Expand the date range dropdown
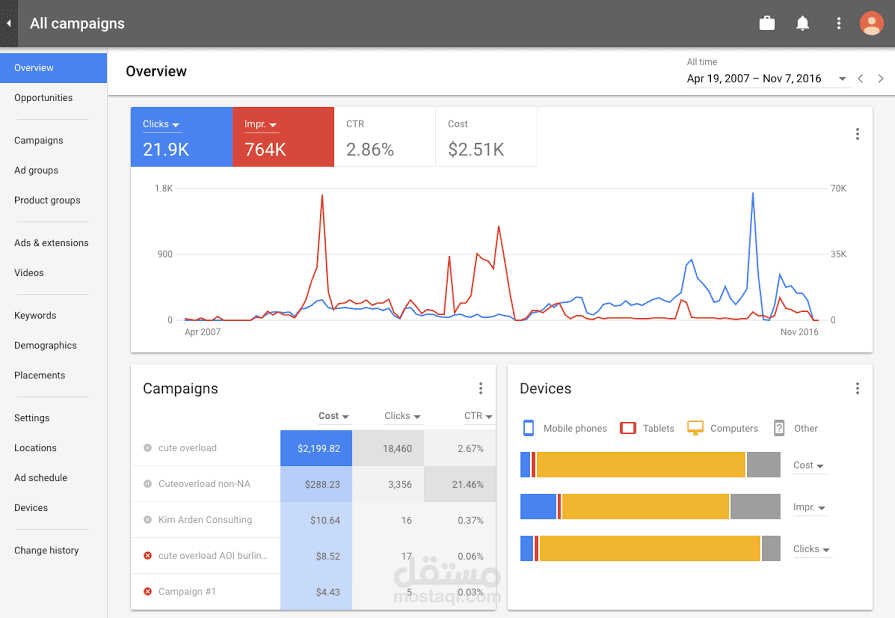Screen dimensions: 895x618 [842, 79]
